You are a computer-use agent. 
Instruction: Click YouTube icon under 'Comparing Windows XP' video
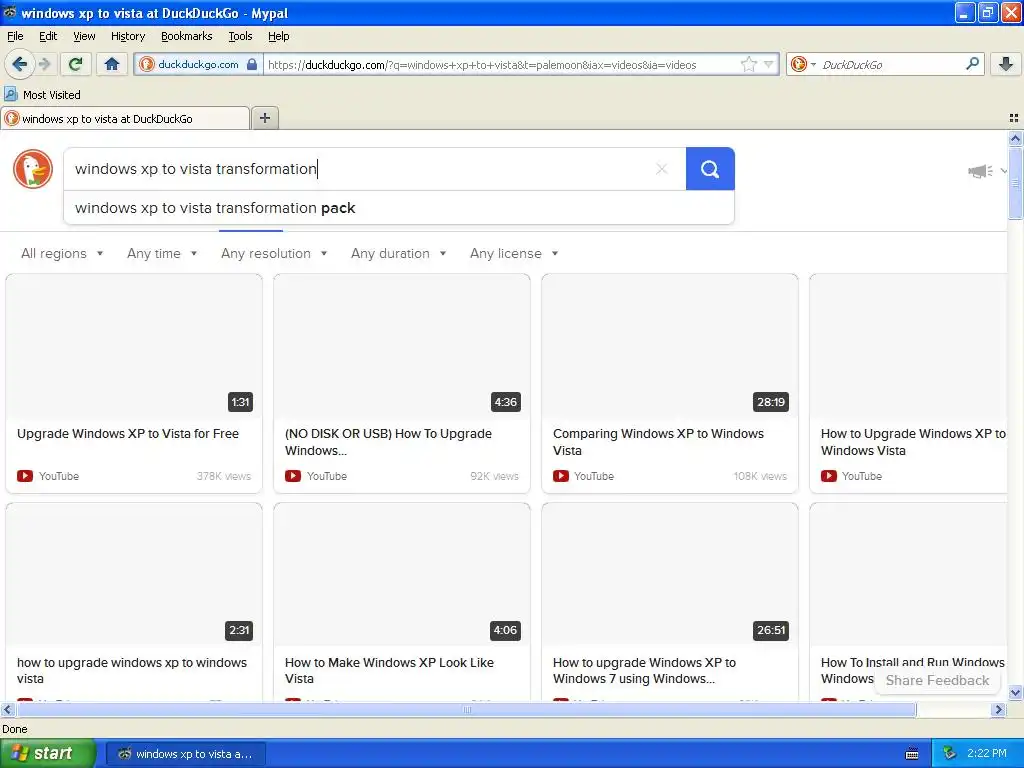(x=560, y=476)
